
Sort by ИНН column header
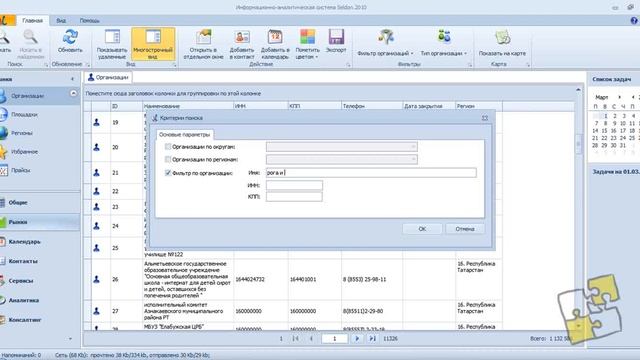(260, 106)
